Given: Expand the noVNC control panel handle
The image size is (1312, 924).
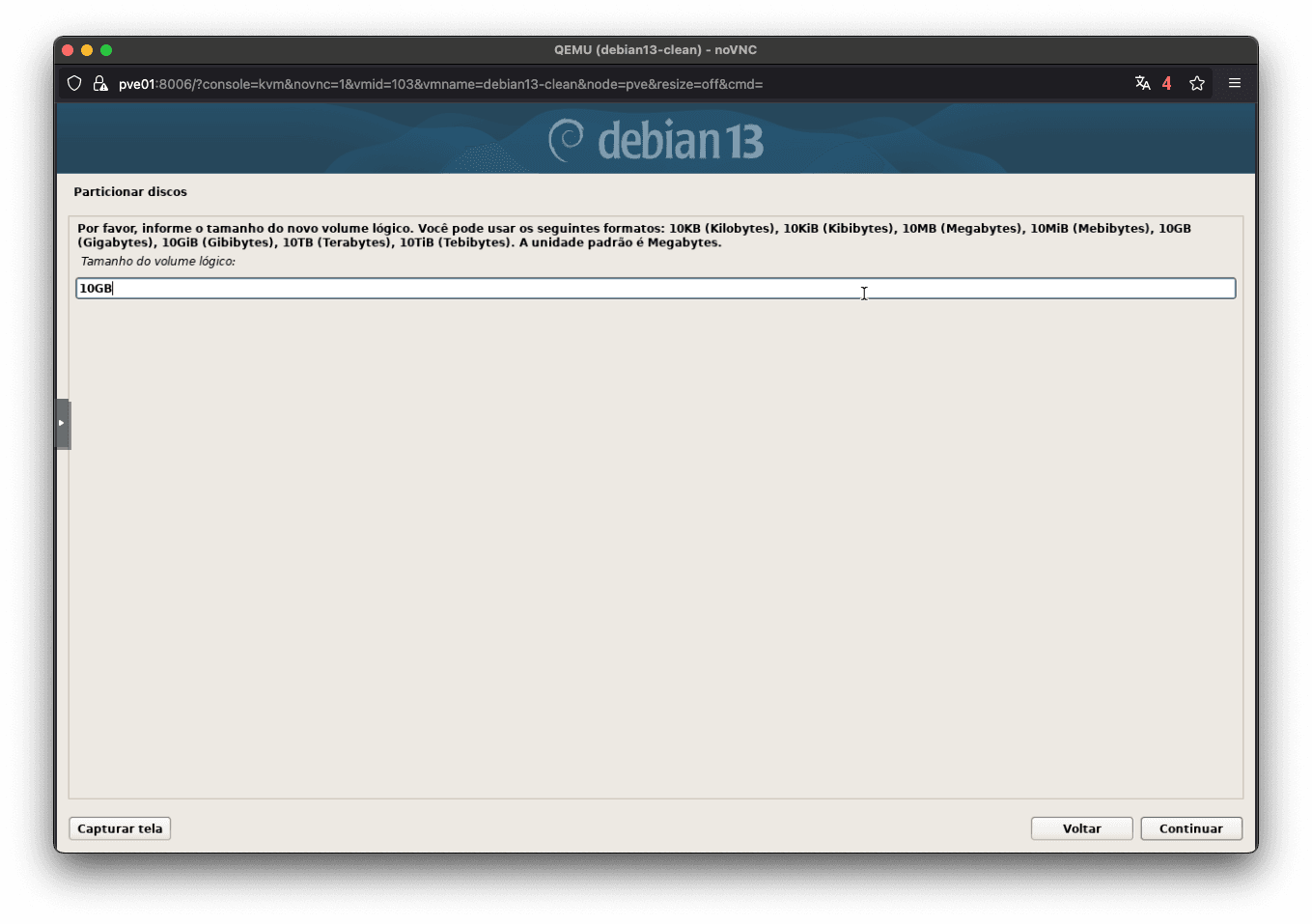Looking at the screenshot, I should click(63, 424).
